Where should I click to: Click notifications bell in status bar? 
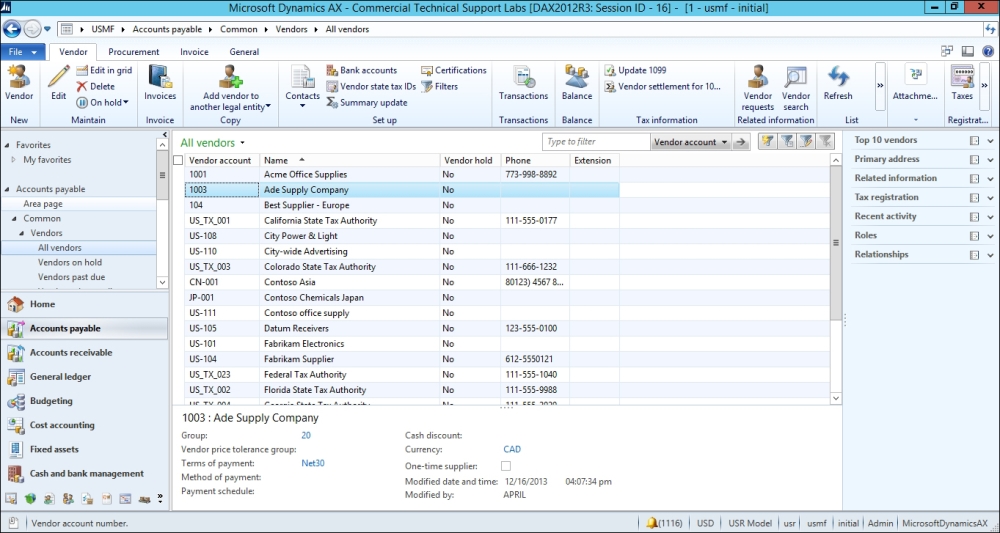click(652, 523)
